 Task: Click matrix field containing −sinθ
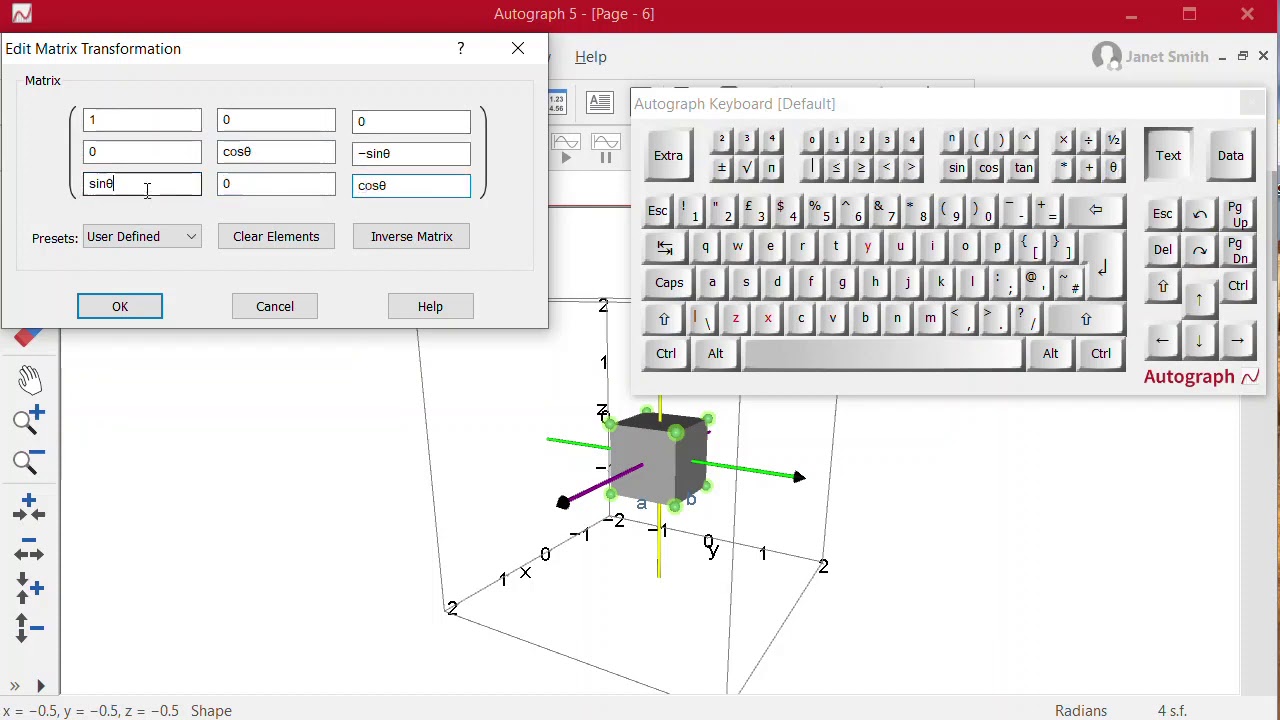coord(411,153)
